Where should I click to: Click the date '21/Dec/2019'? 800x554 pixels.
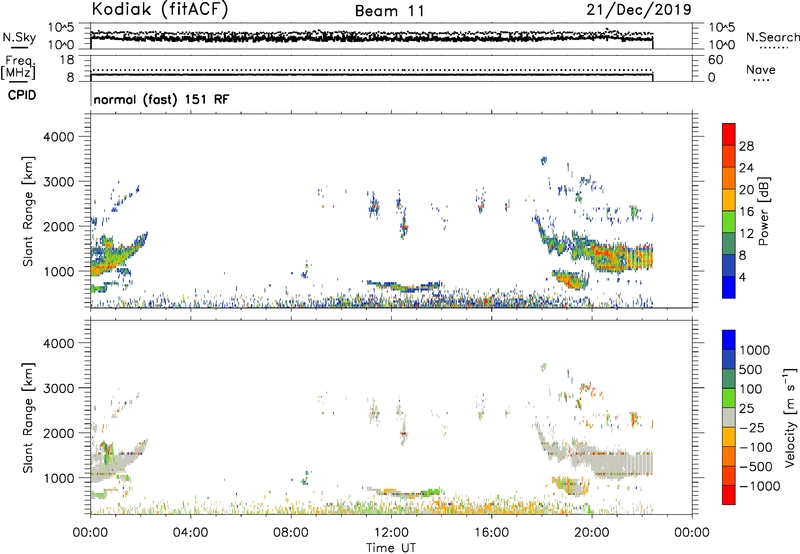(639, 10)
